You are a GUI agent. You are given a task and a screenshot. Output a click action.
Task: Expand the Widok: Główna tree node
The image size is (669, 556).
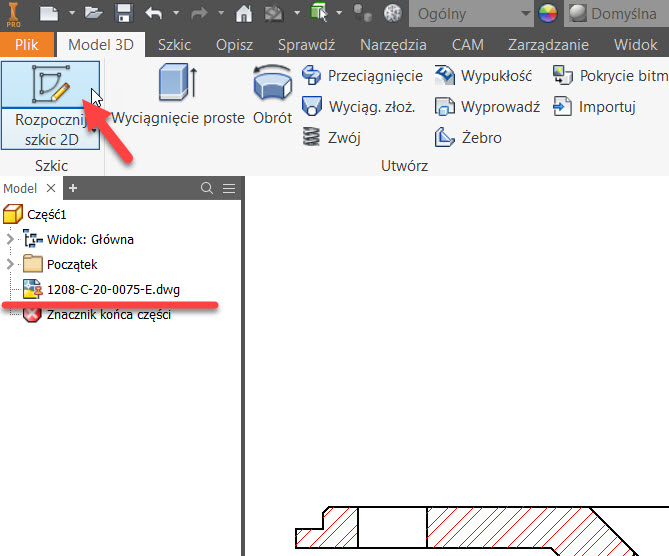(x=11, y=239)
